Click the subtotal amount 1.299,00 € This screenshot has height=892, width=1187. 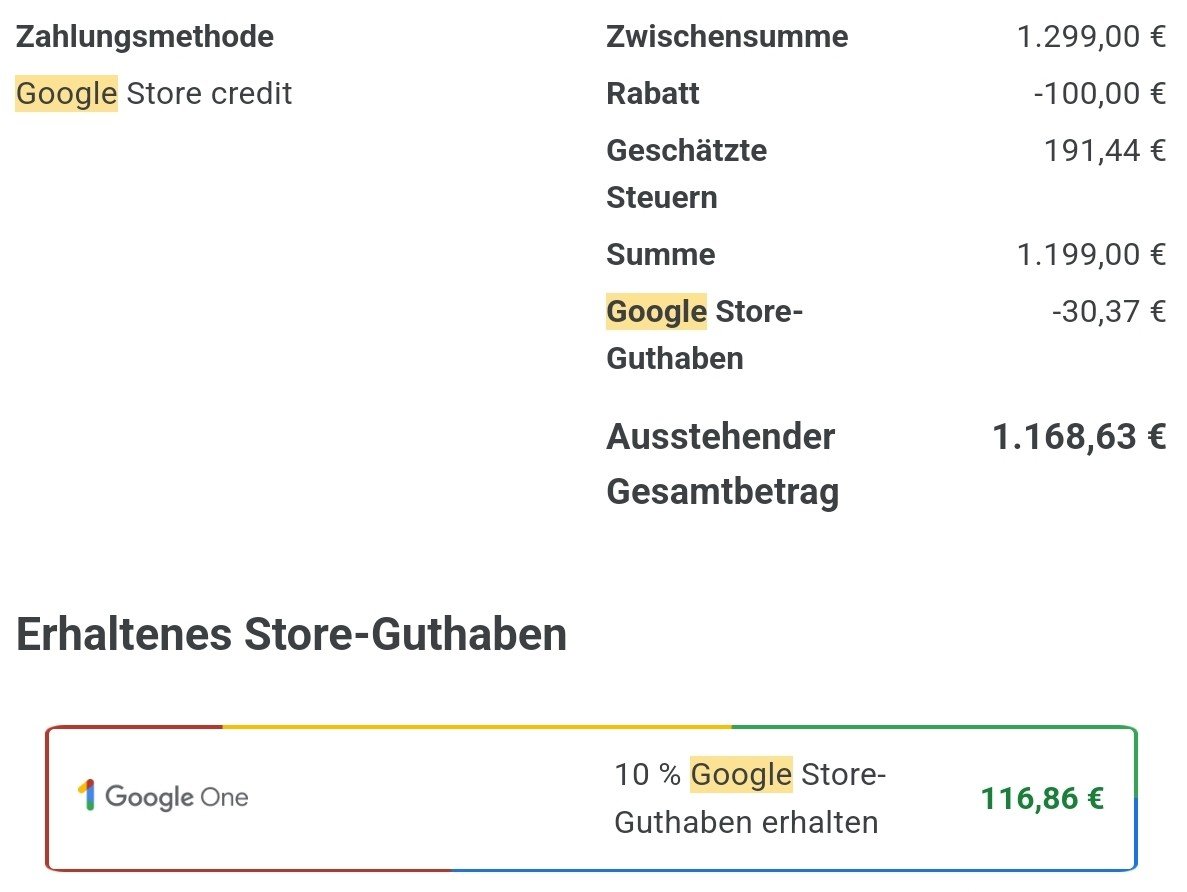coord(1091,37)
